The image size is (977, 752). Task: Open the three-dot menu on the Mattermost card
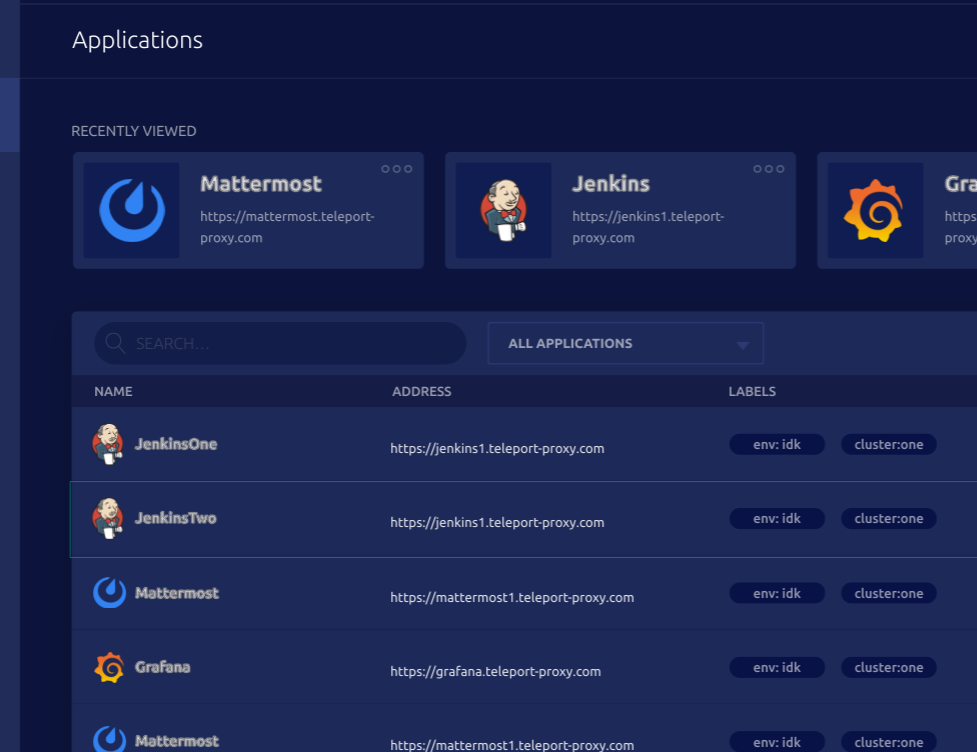[396, 168]
